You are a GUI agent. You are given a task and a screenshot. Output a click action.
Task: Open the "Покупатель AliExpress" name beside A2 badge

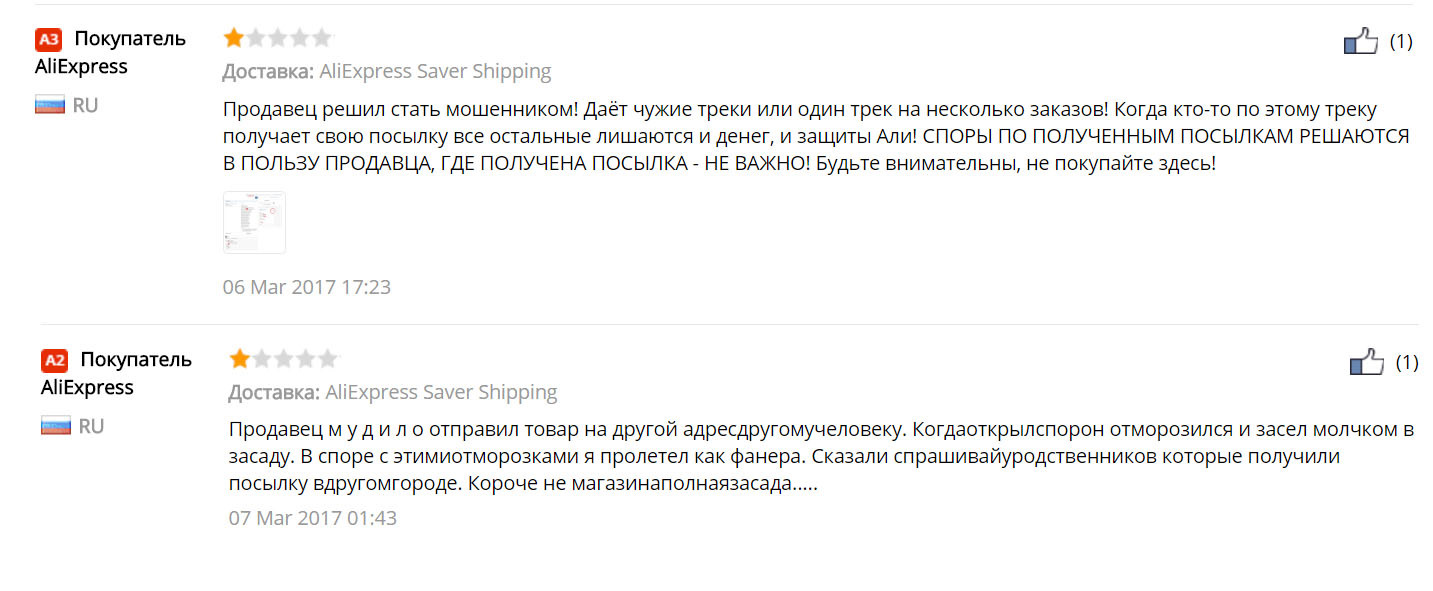[116, 373]
